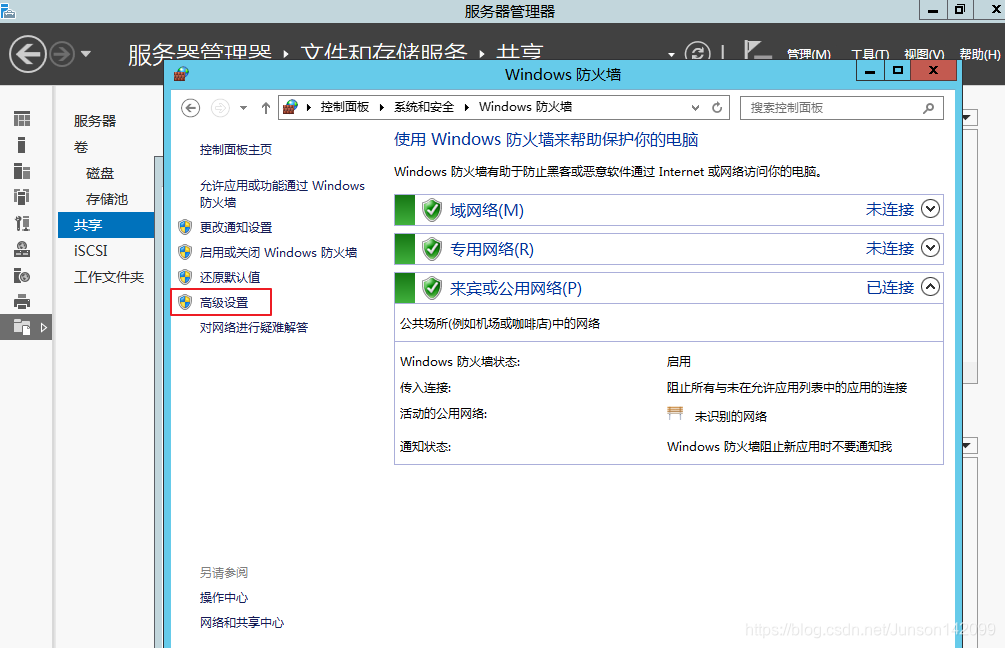Click Server Manager forward arrow button
Image resolution: width=1005 pixels, height=648 pixels.
[62, 54]
